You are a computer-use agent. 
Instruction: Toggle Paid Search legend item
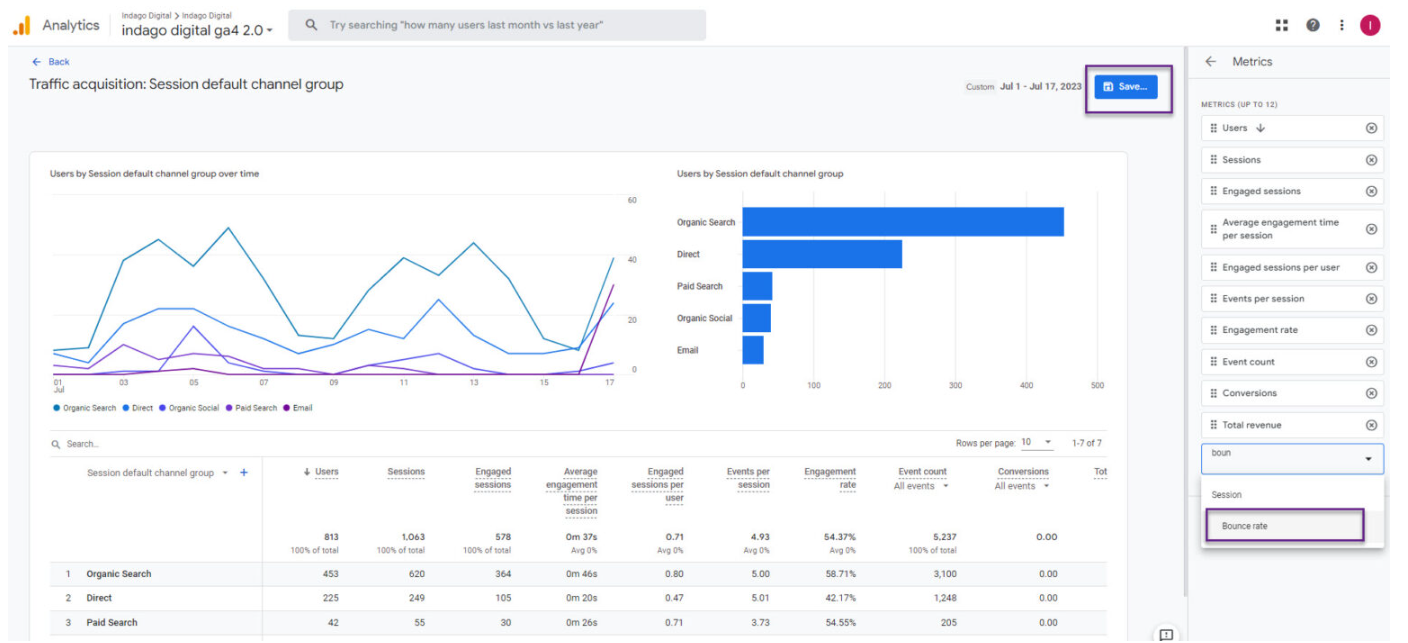point(251,408)
